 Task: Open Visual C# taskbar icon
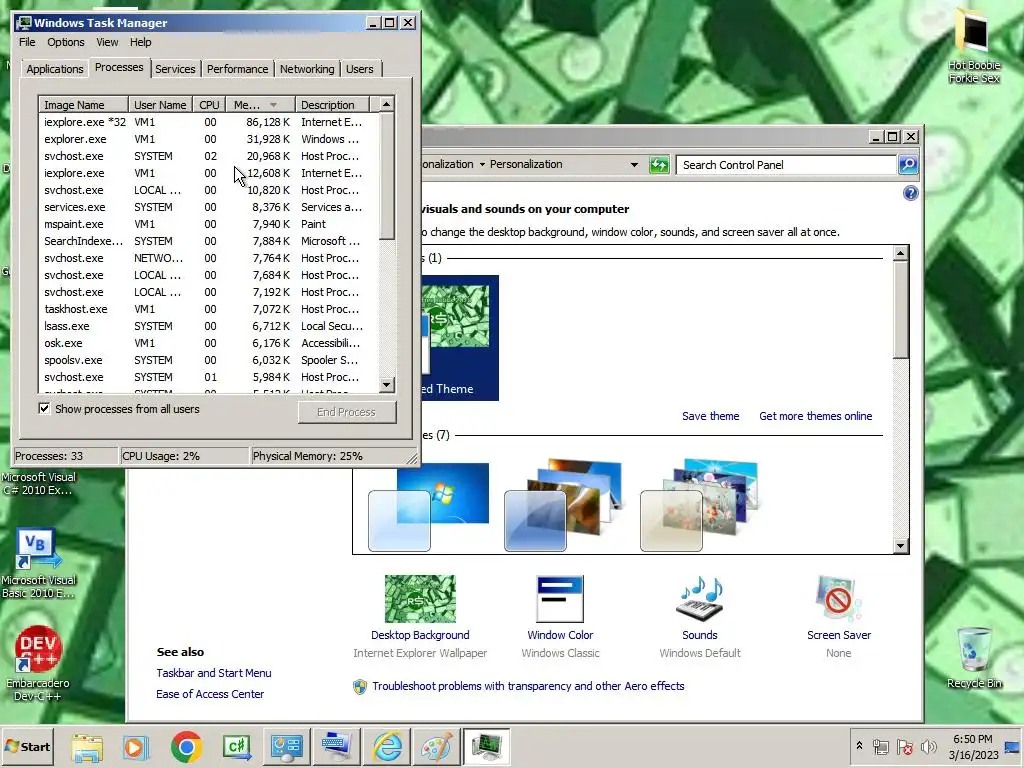pyautogui.click(x=236, y=746)
